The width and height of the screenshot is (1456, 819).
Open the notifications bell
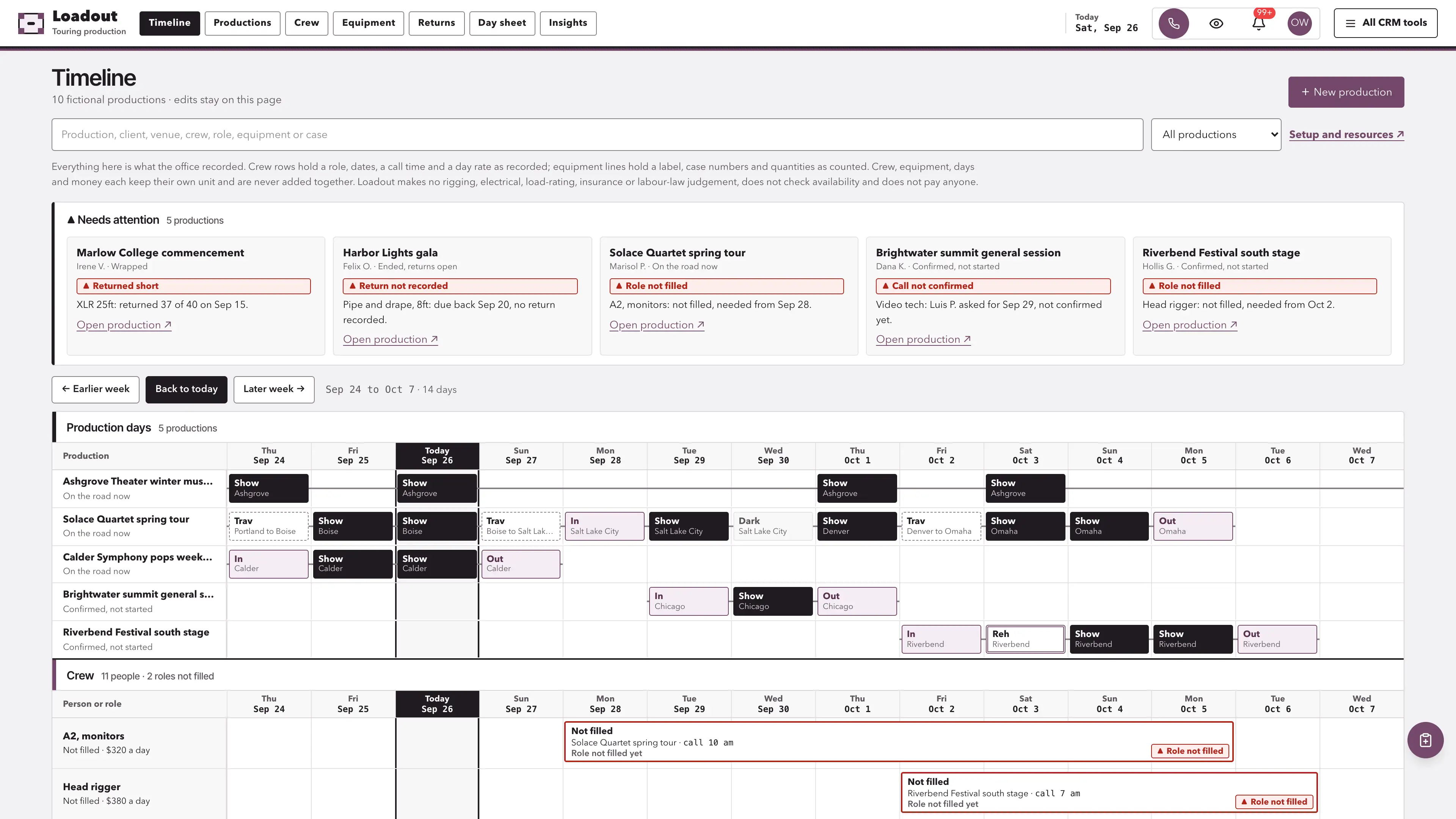[1258, 23]
